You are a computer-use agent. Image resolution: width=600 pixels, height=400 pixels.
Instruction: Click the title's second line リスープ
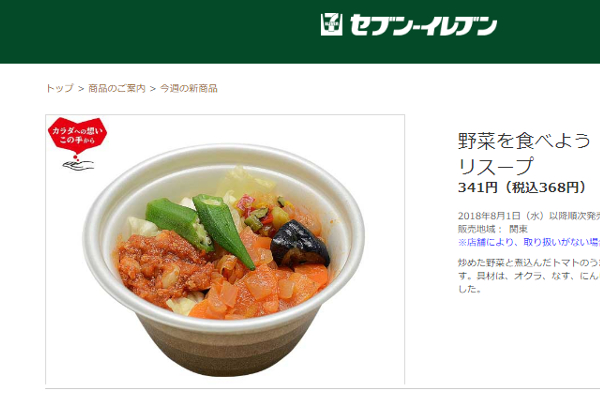[x=496, y=166]
